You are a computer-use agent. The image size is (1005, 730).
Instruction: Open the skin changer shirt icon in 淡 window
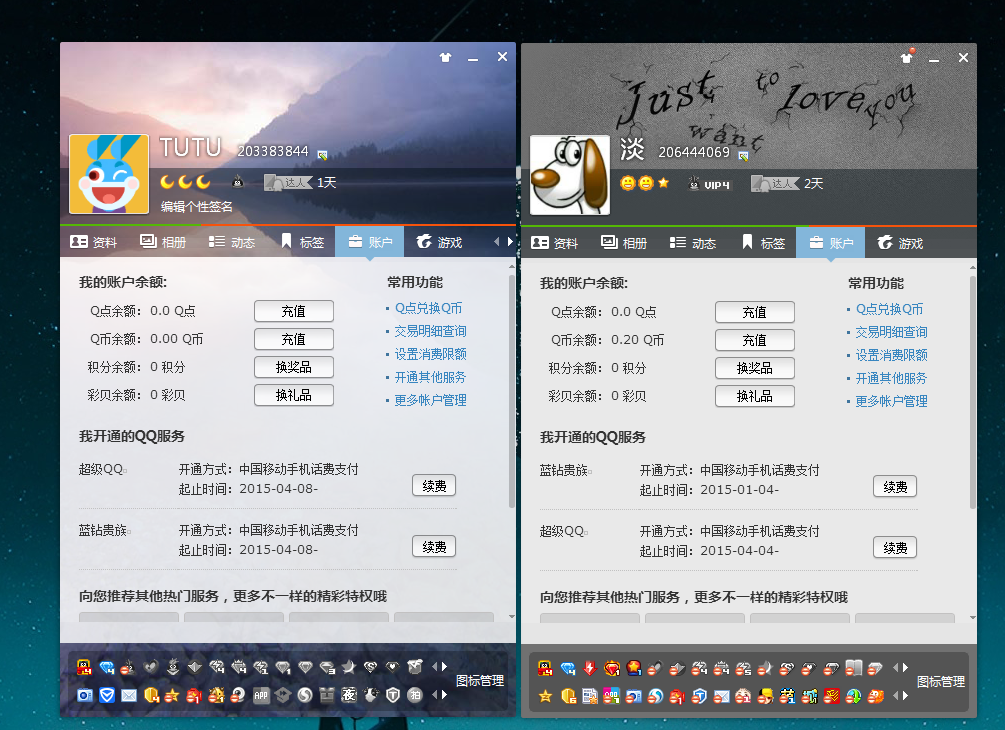[x=906, y=57]
